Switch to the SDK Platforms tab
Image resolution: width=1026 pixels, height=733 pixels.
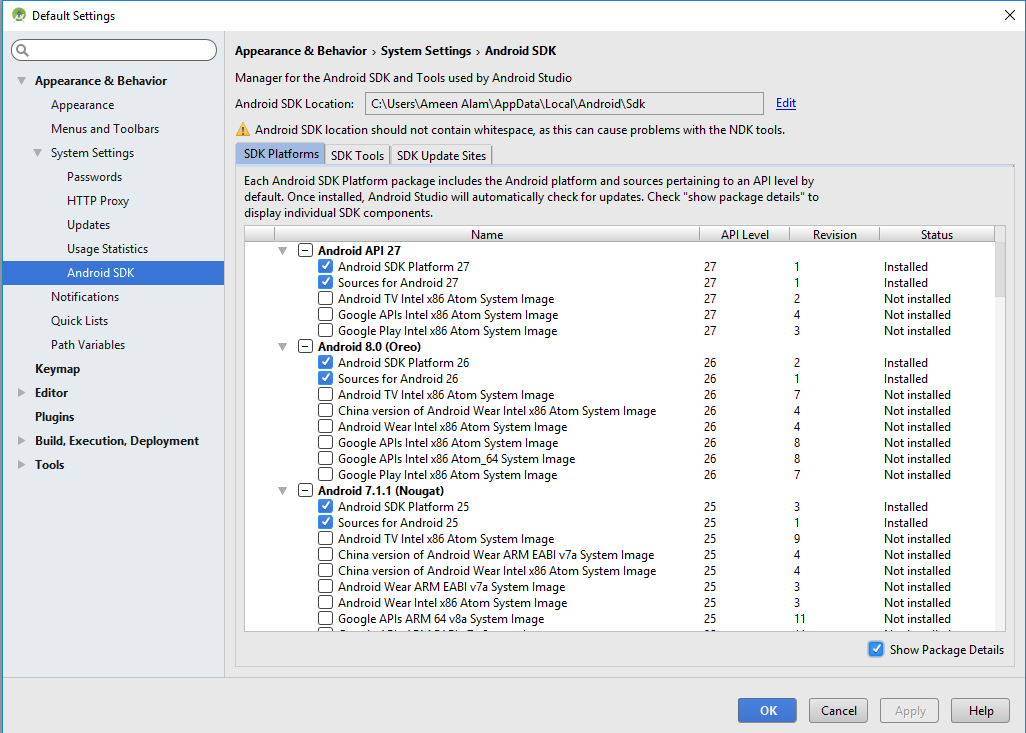click(x=281, y=154)
